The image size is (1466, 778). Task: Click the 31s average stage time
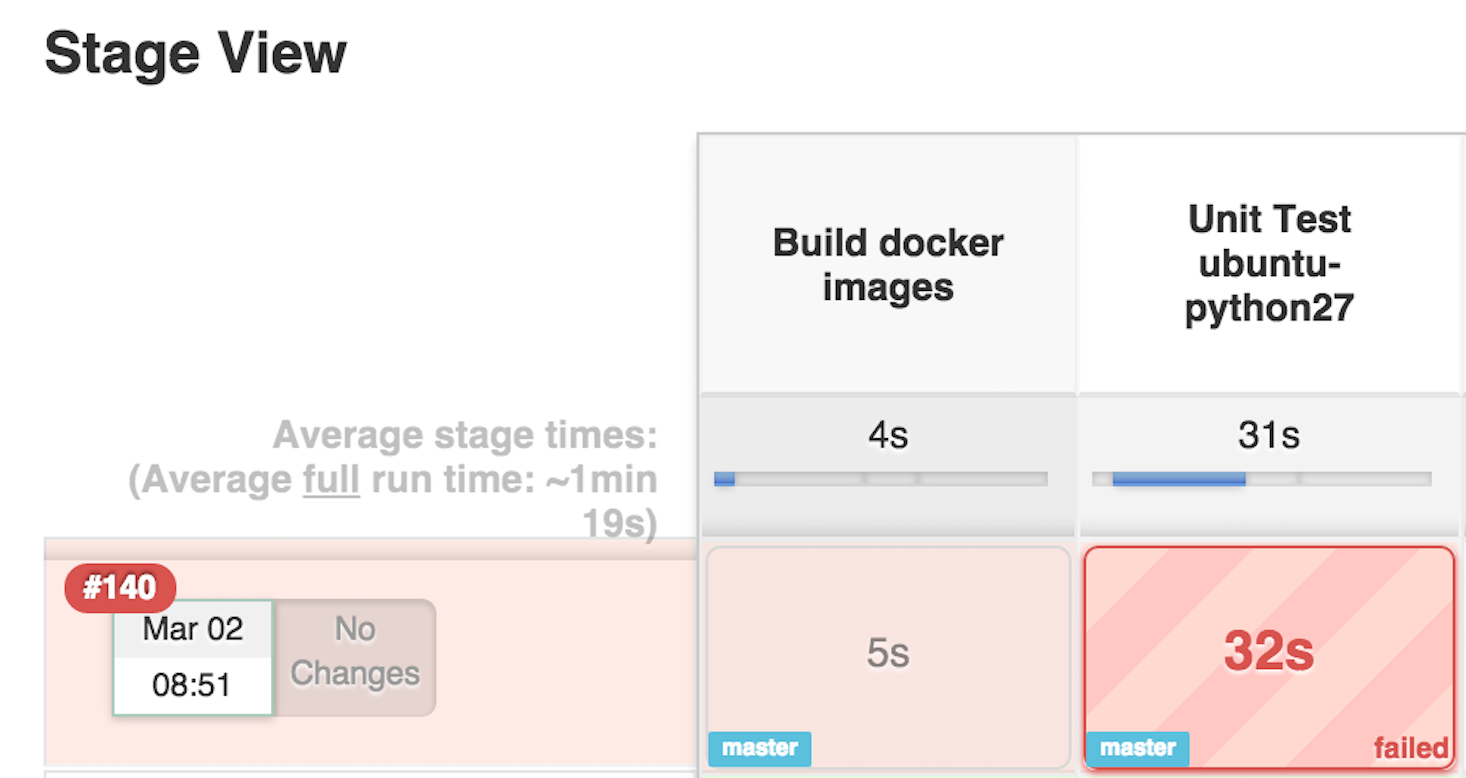coord(1268,436)
